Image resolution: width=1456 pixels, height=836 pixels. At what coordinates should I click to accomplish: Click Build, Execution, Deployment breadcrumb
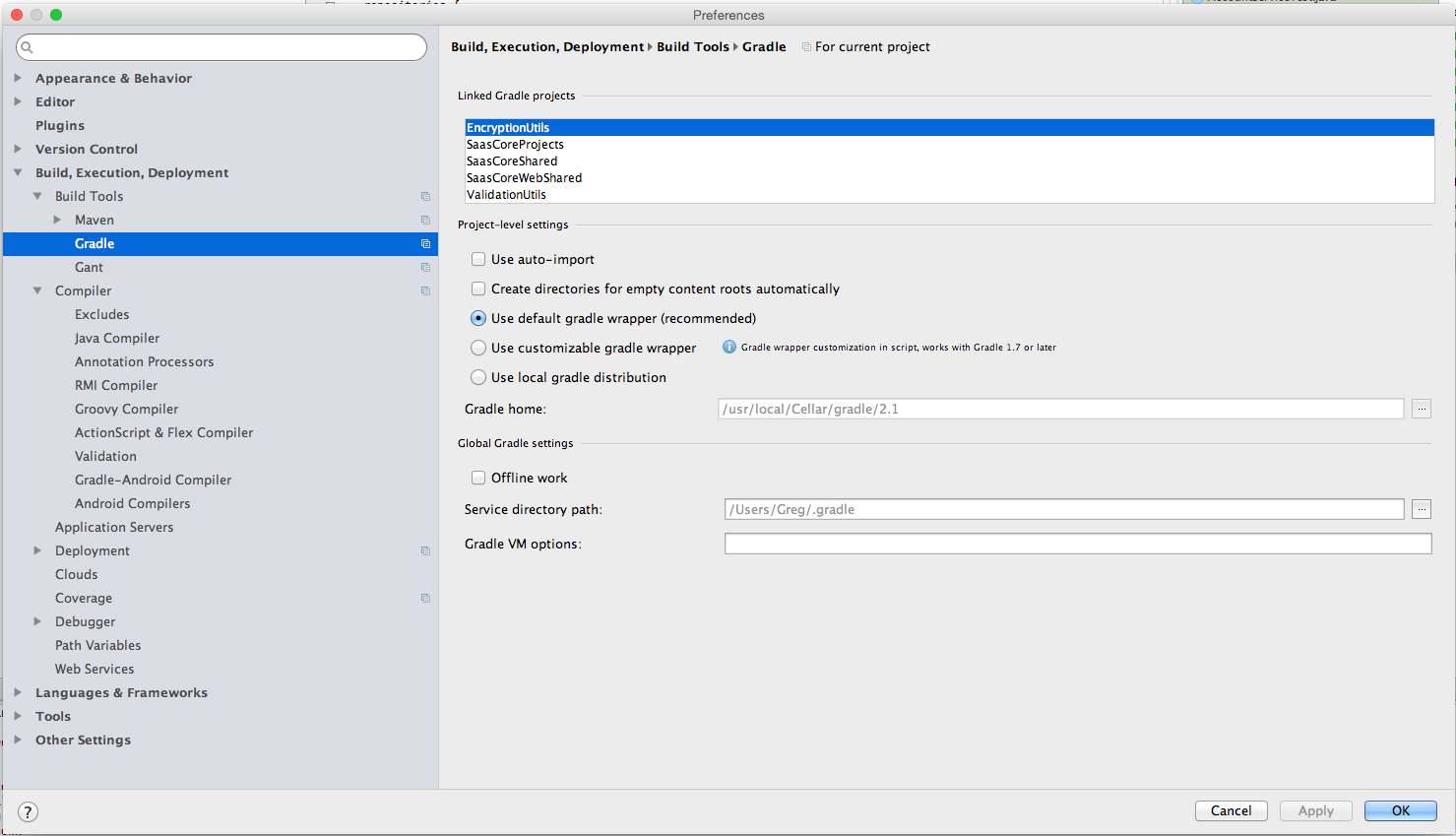click(547, 46)
